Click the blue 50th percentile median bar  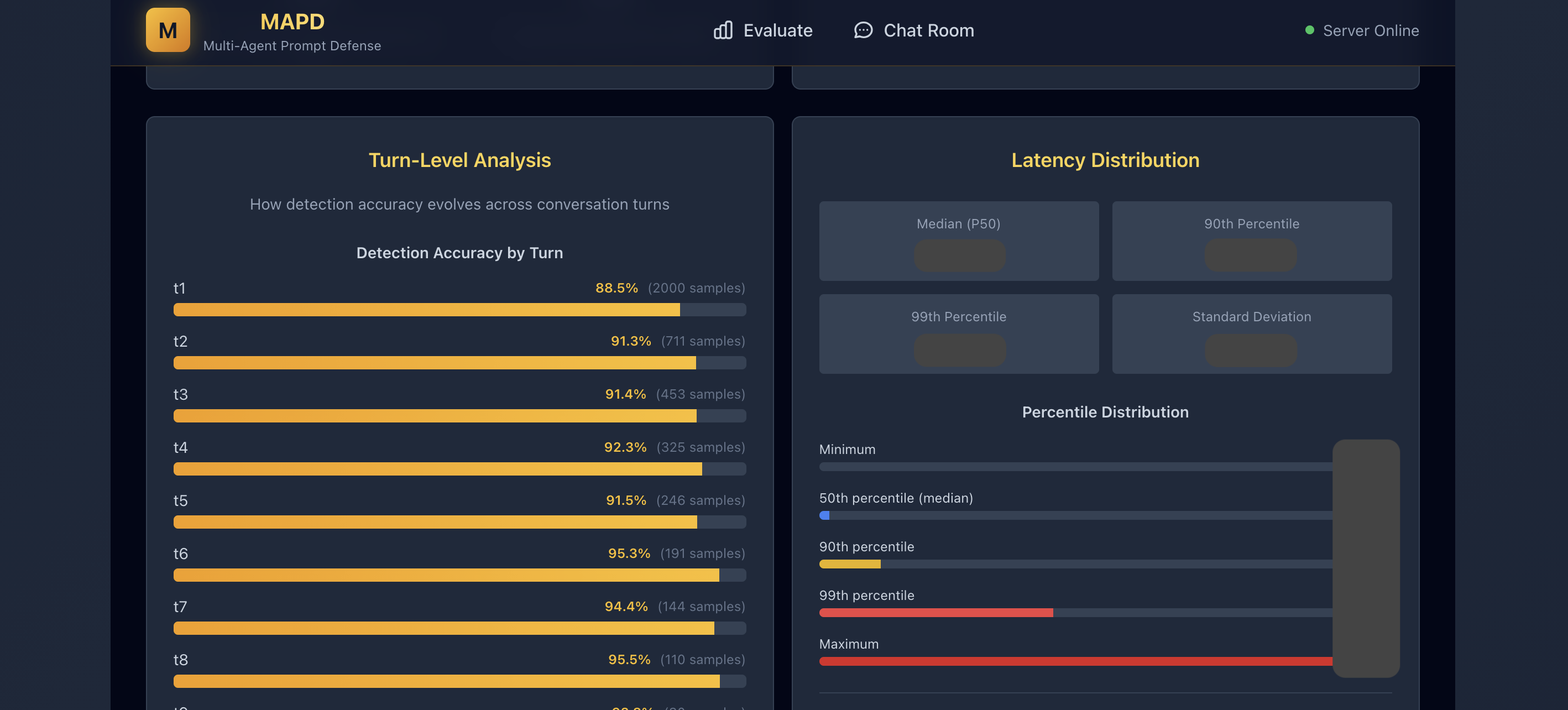pyautogui.click(x=824, y=515)
